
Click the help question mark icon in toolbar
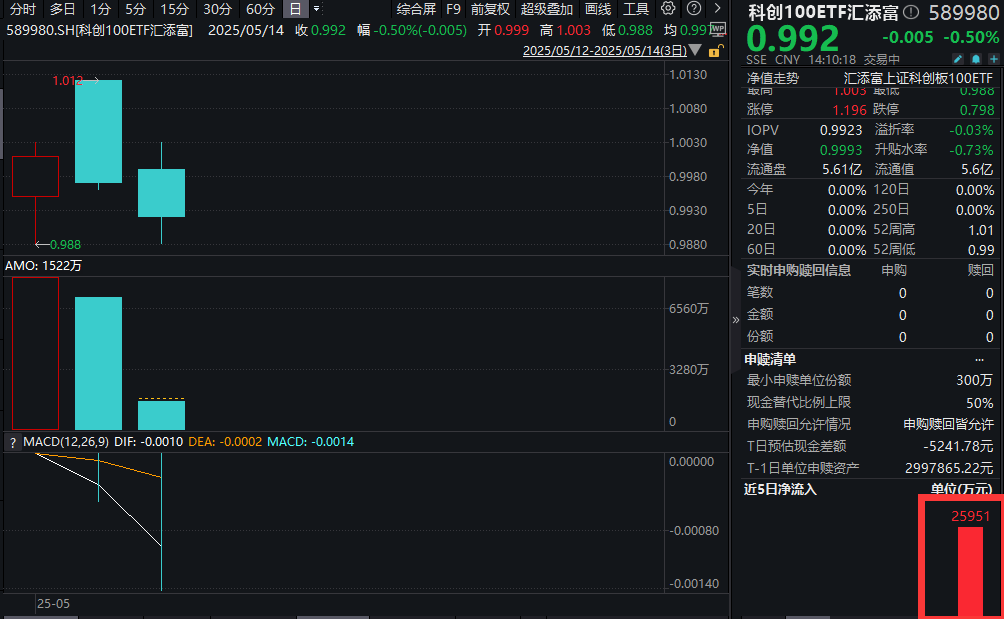tap(692, 9)
